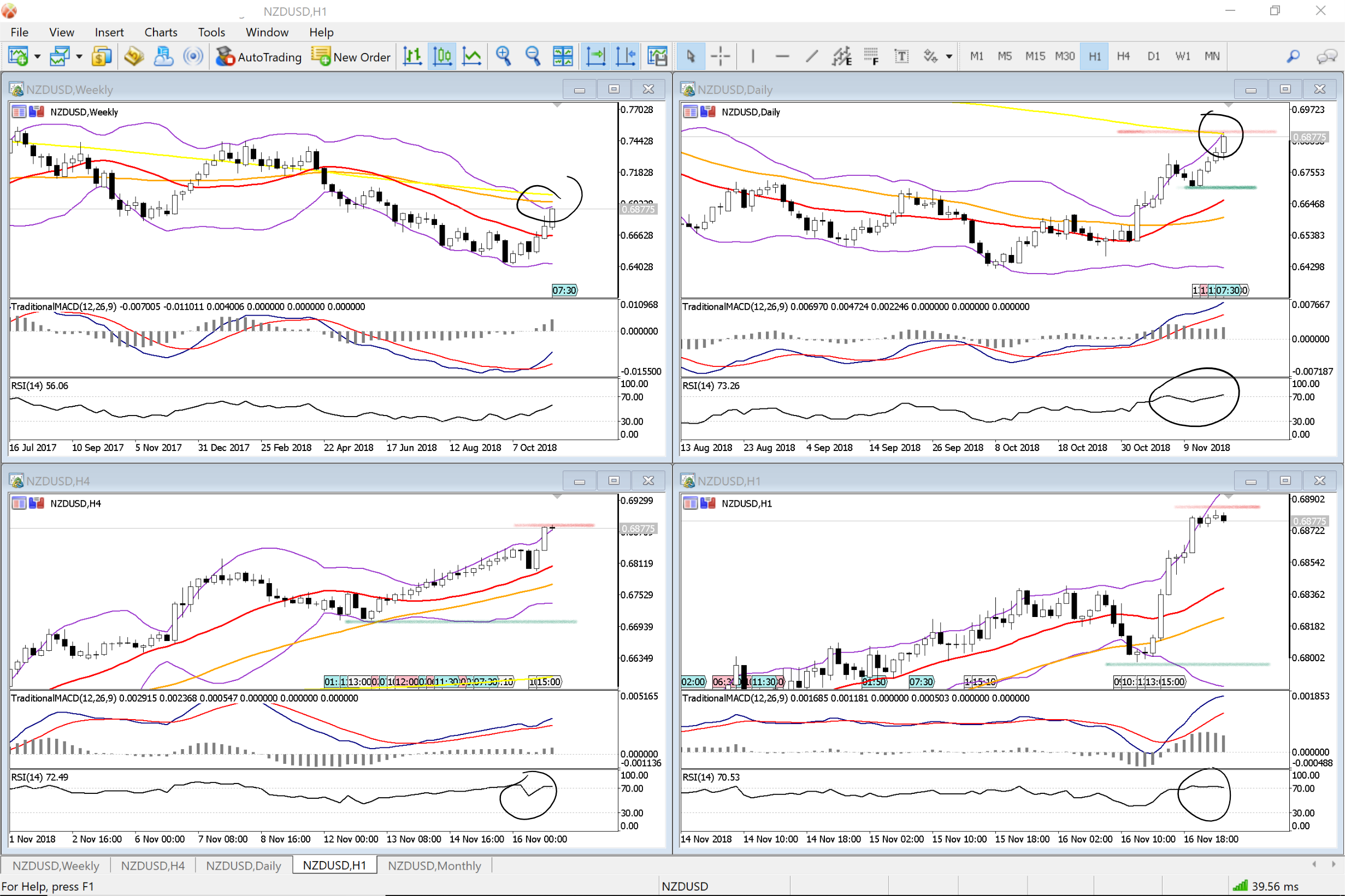Select the text label tool
The height and width of the screenshot is (896, 1345).
[901, 56]
